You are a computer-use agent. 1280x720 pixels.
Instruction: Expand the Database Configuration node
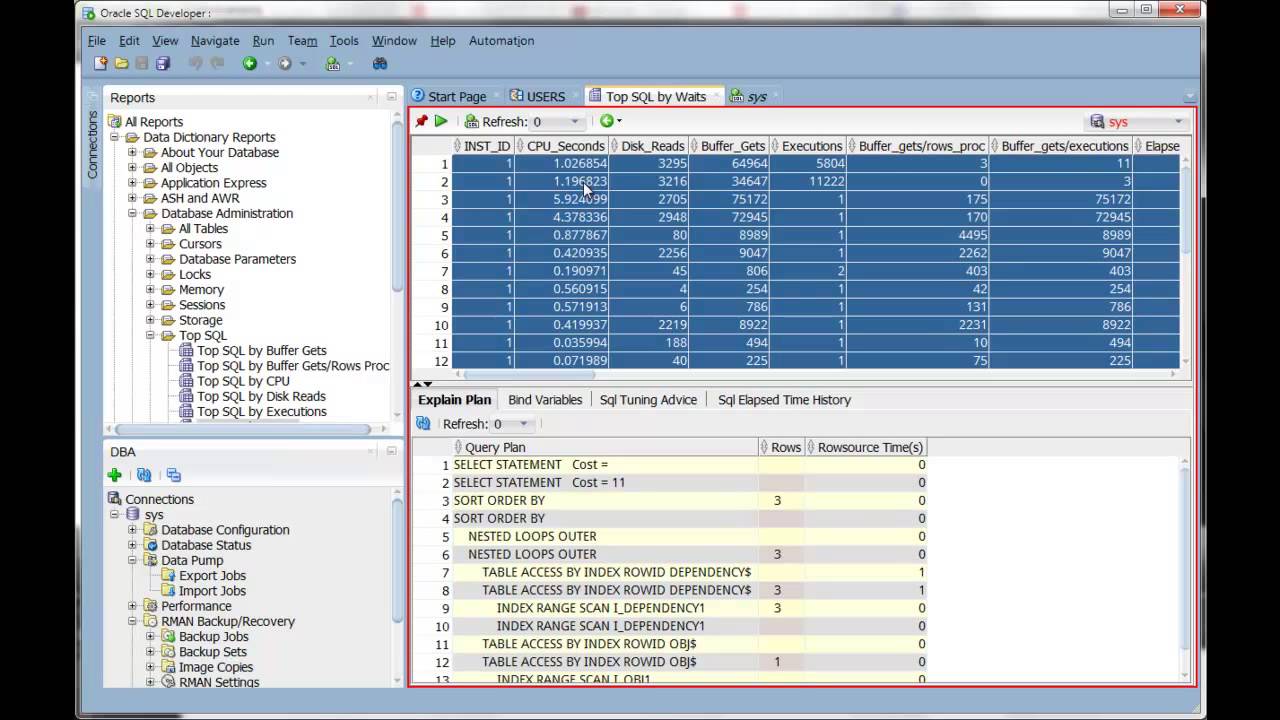pyautogui.click(x=133, y=530)
